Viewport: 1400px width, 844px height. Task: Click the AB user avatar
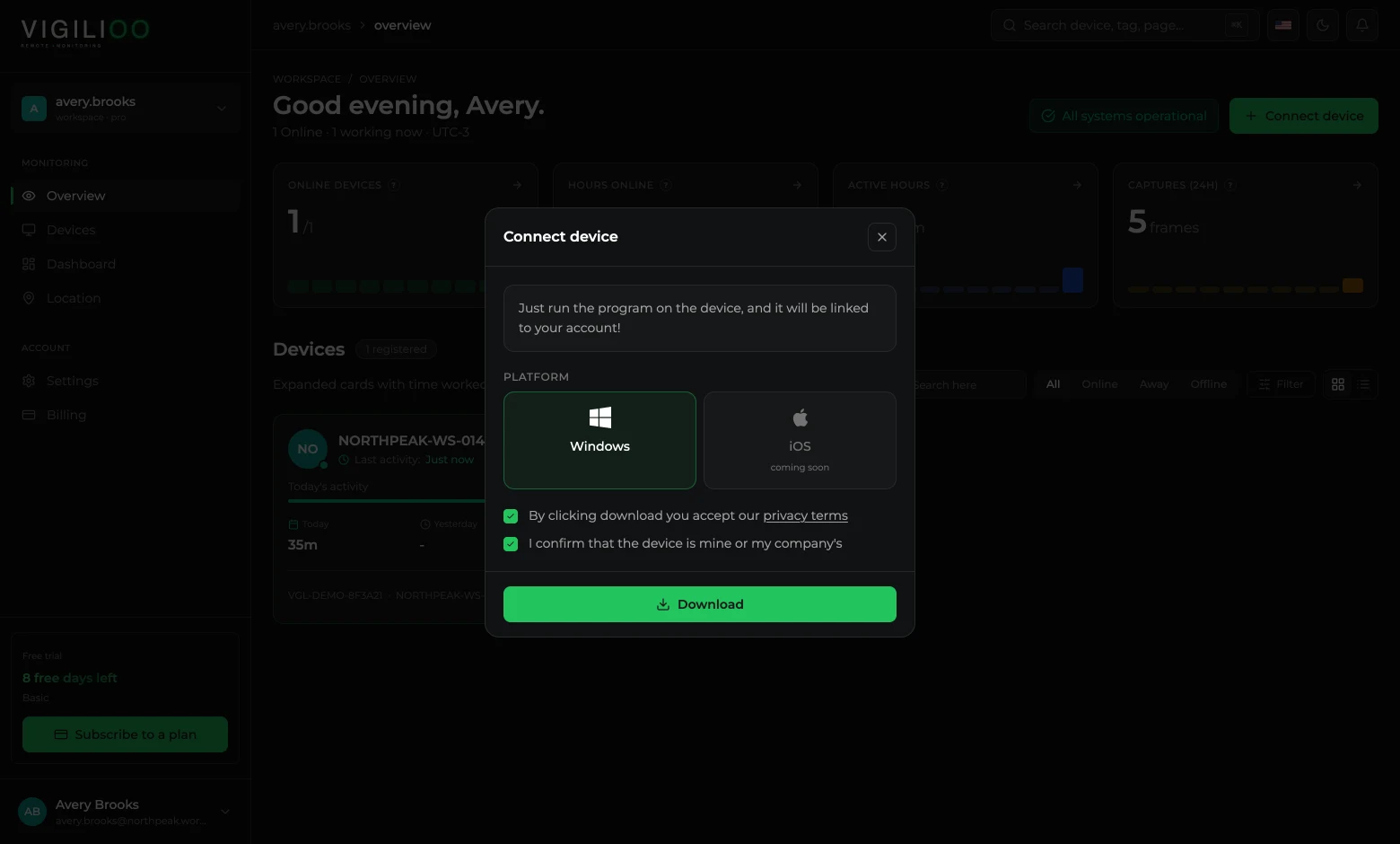coord(32,812)
